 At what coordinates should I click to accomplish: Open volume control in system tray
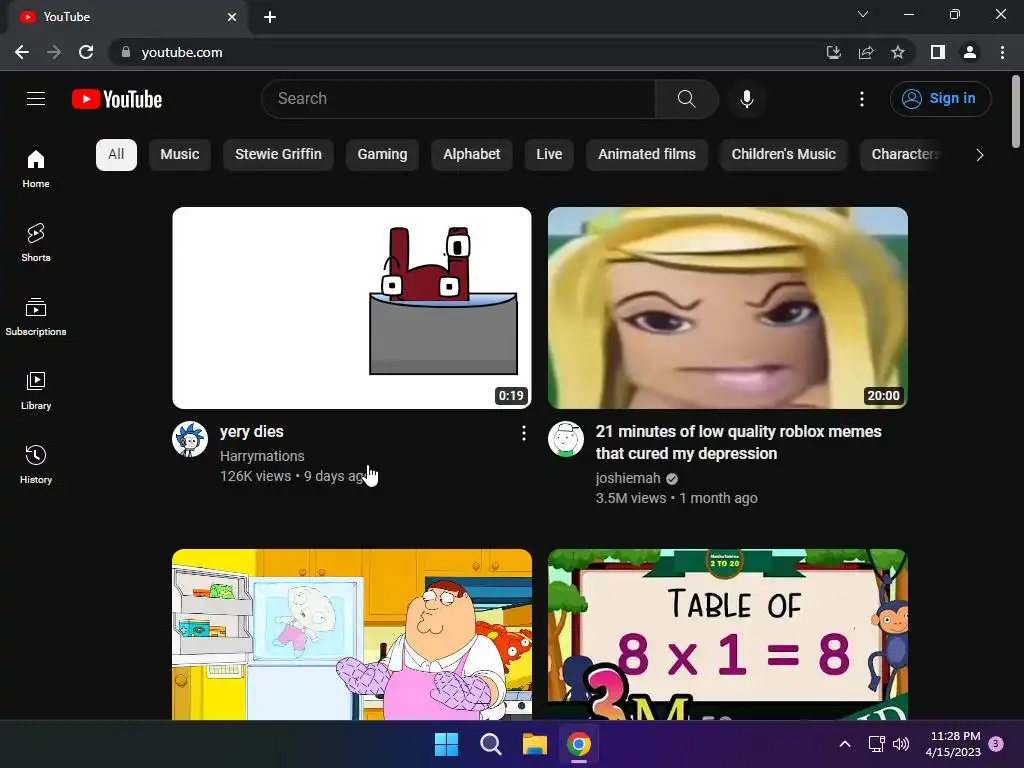(901, 744)
